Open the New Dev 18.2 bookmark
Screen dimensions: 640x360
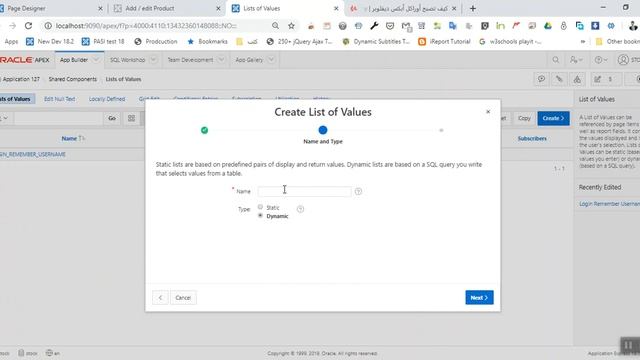tap(50, 42)
